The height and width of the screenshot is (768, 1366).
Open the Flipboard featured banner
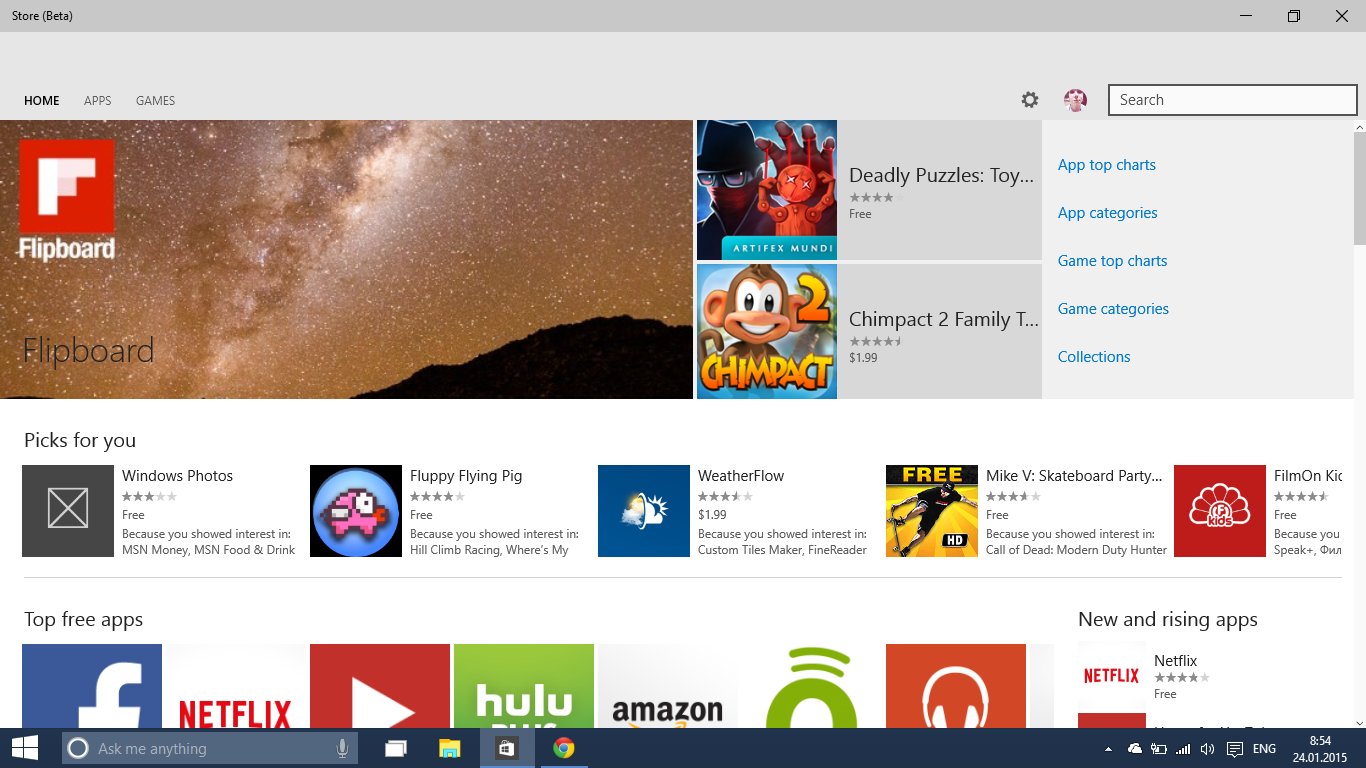coord(346,260)
